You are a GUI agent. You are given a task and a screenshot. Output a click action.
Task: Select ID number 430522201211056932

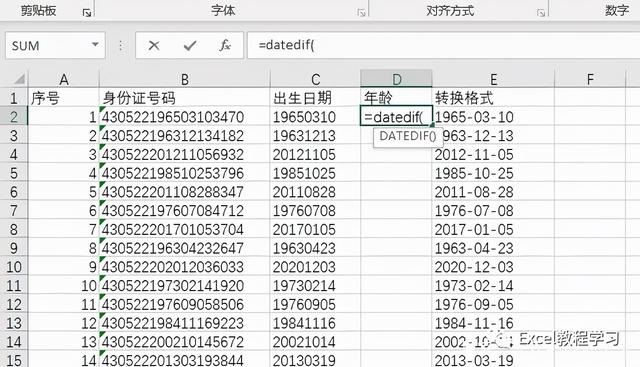[x=184, y=154]
